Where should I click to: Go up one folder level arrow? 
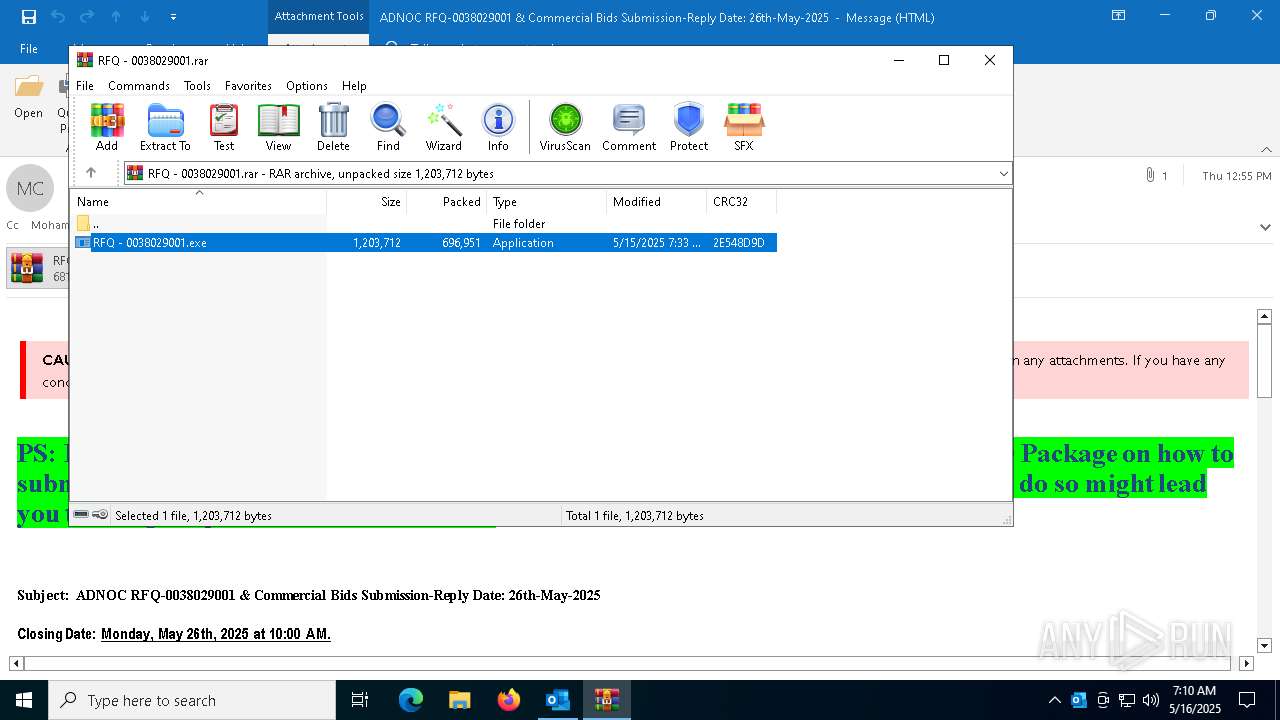tap(91, 173)
